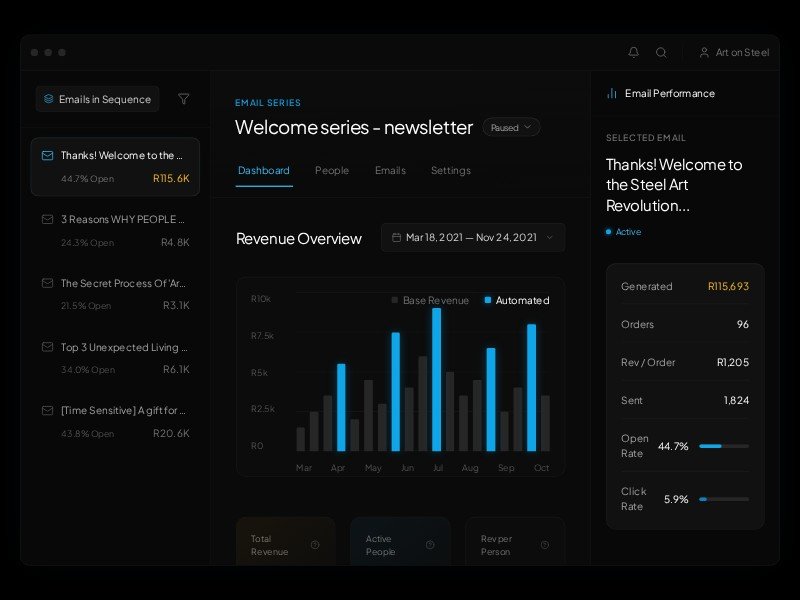
Task: Click the Email Performance bar chart icon
Action: (611, 93)
